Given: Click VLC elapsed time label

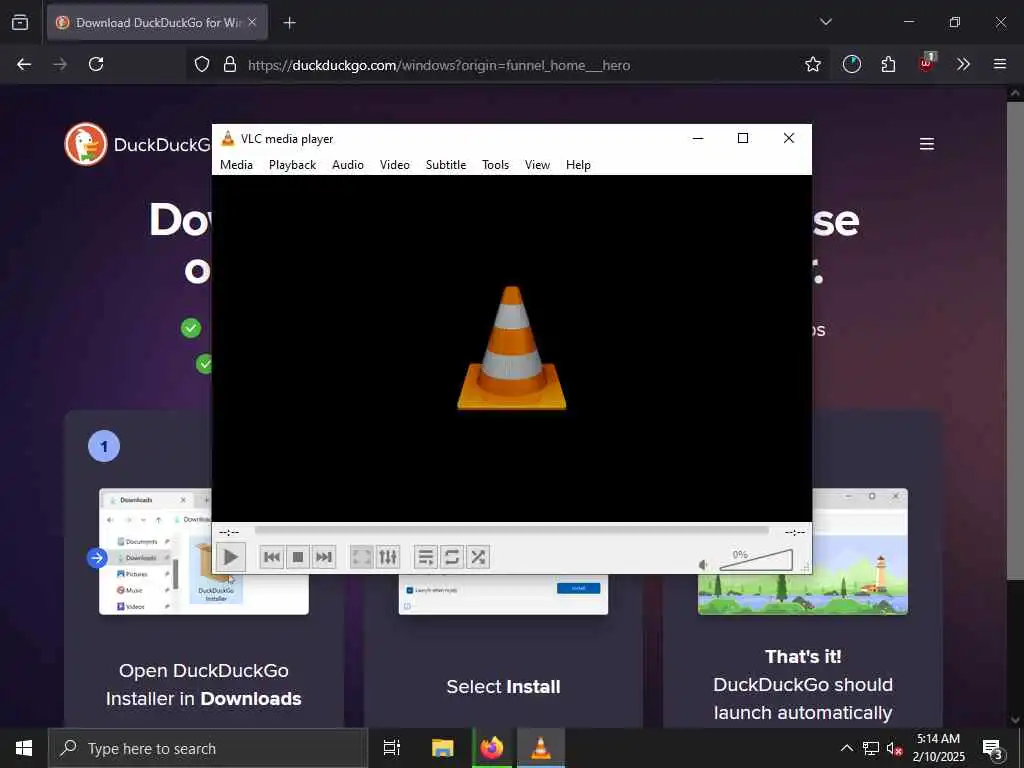Looking at the screenshot, I should [229, 532].
